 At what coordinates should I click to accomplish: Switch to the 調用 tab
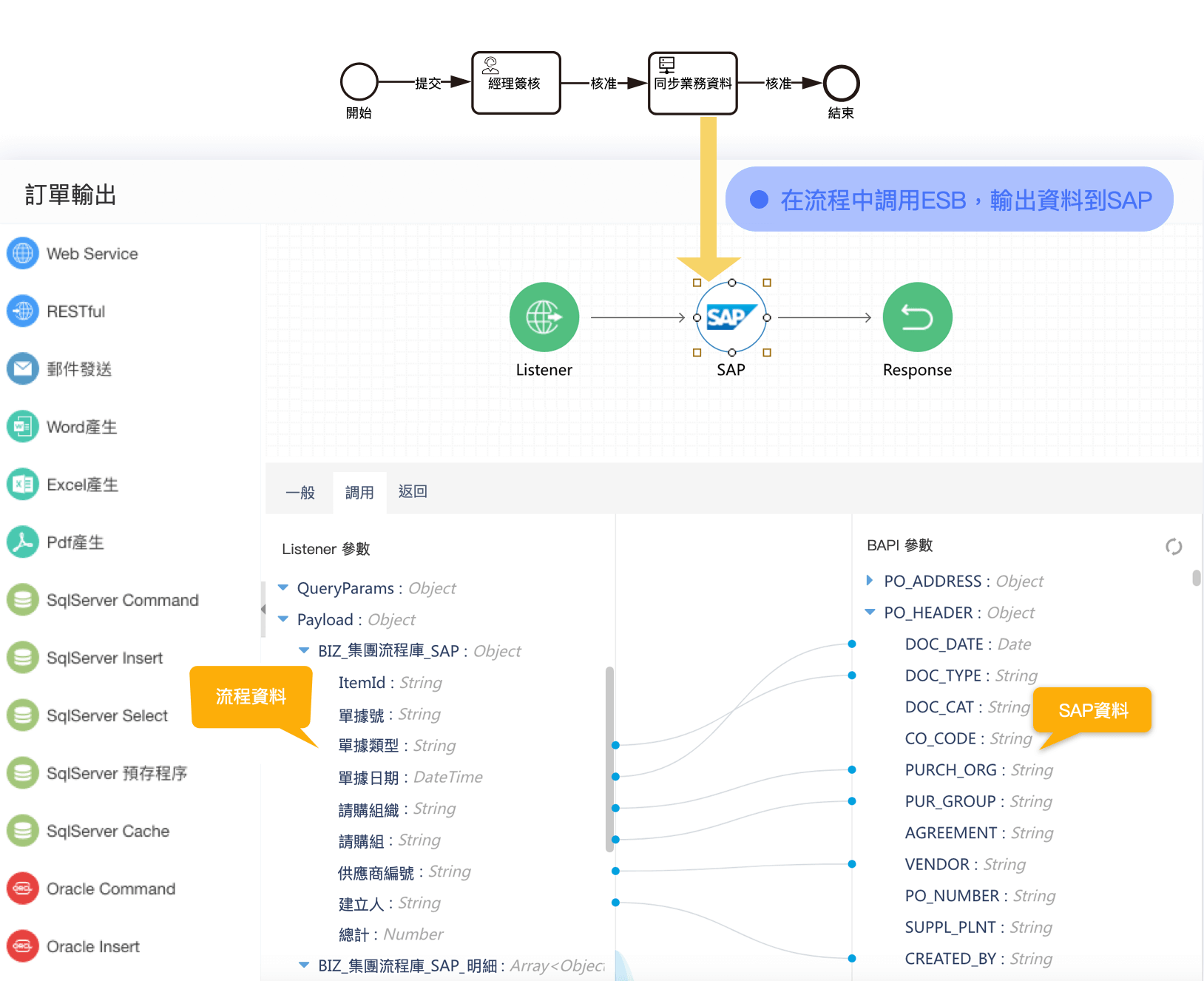359,493
